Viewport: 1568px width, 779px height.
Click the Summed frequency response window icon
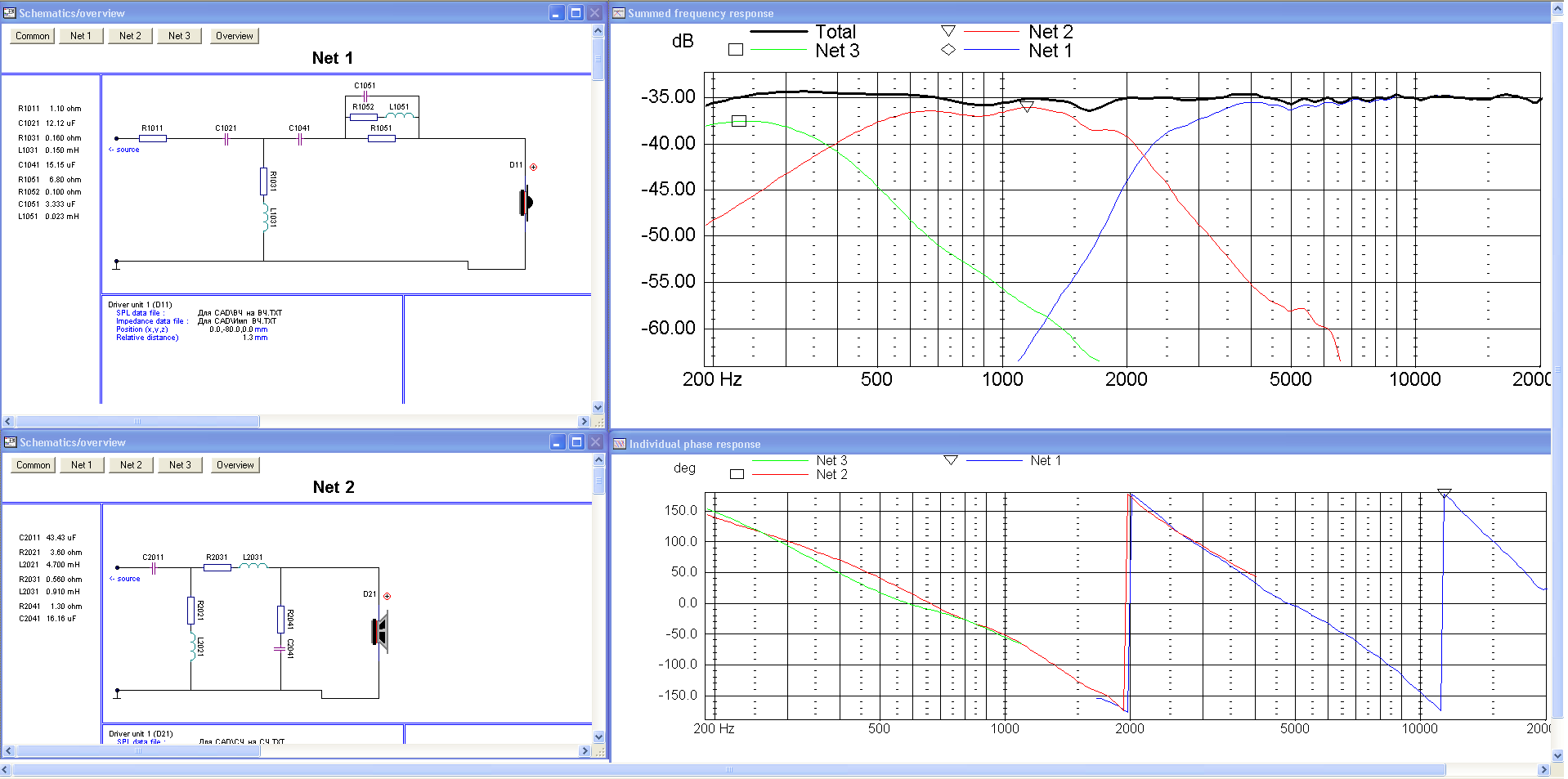619,13
